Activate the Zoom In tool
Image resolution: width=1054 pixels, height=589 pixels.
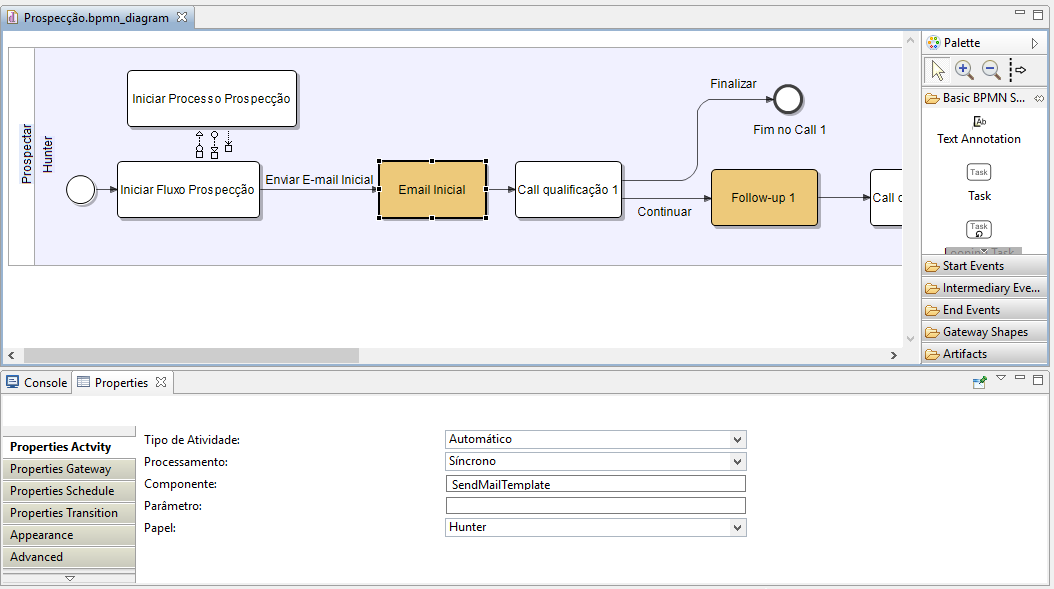pos(964,70)
